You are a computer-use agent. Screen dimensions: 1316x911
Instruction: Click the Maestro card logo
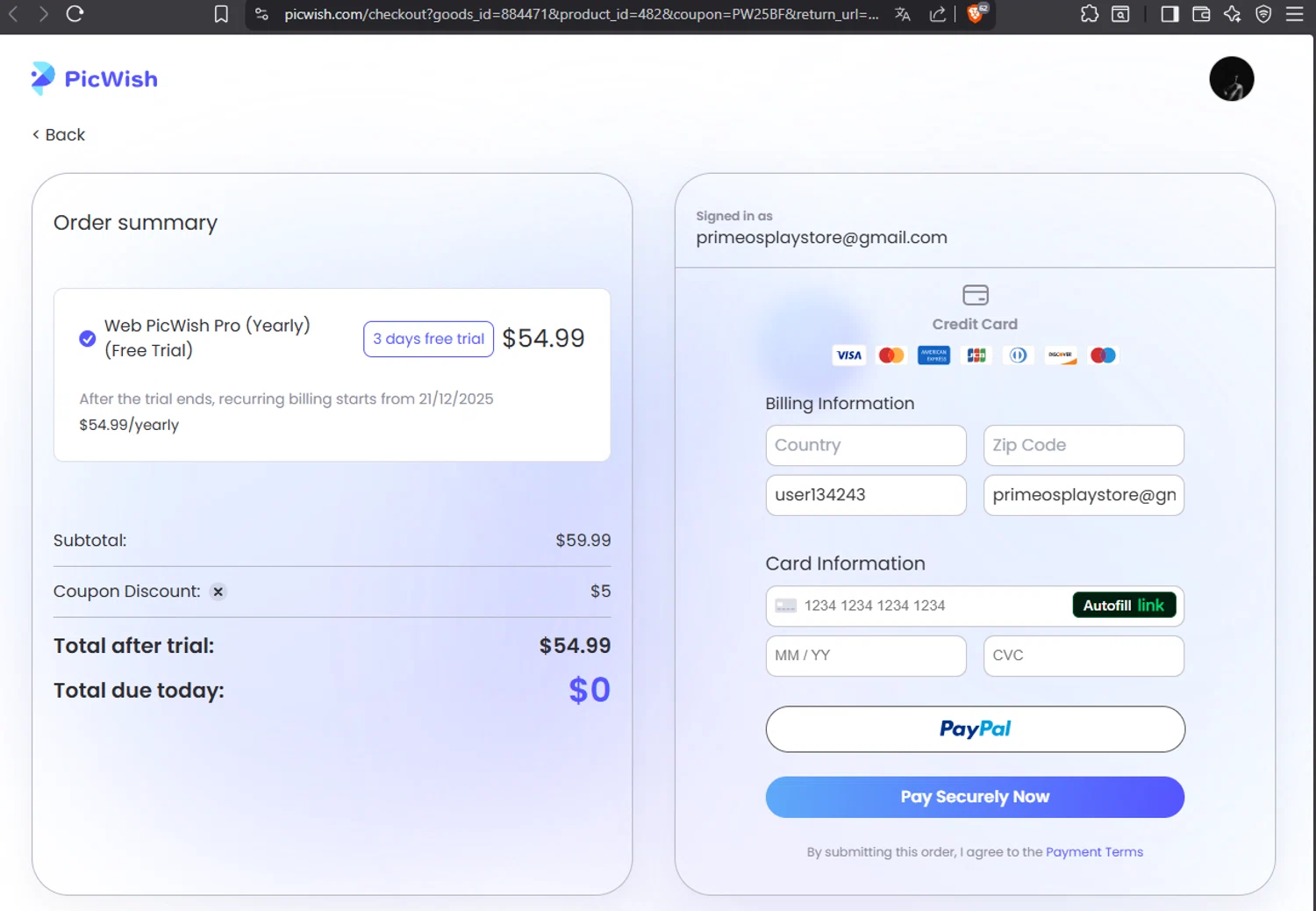pyautogui.click(x=1103, y=355)
